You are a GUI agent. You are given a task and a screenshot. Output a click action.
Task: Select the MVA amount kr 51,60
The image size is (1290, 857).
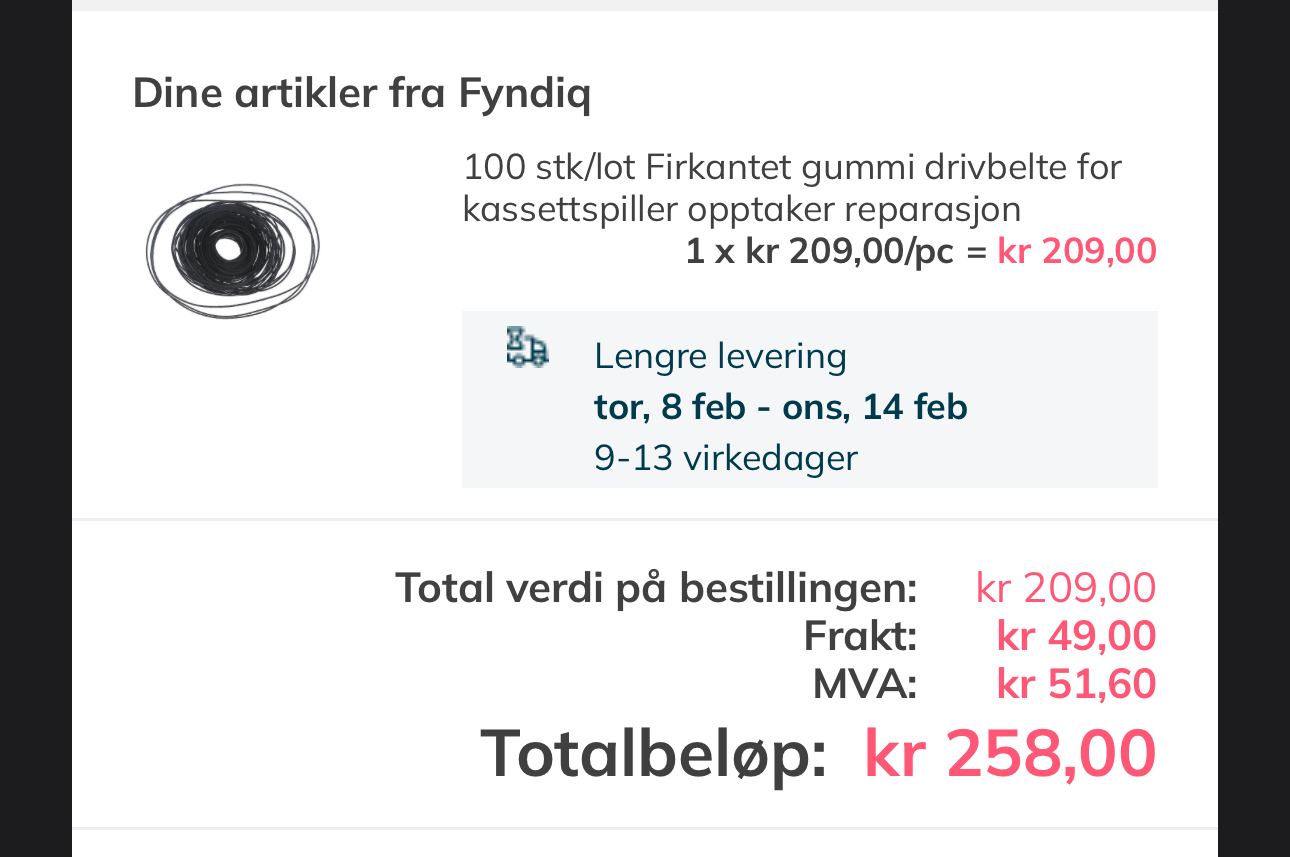(1076, 684)
